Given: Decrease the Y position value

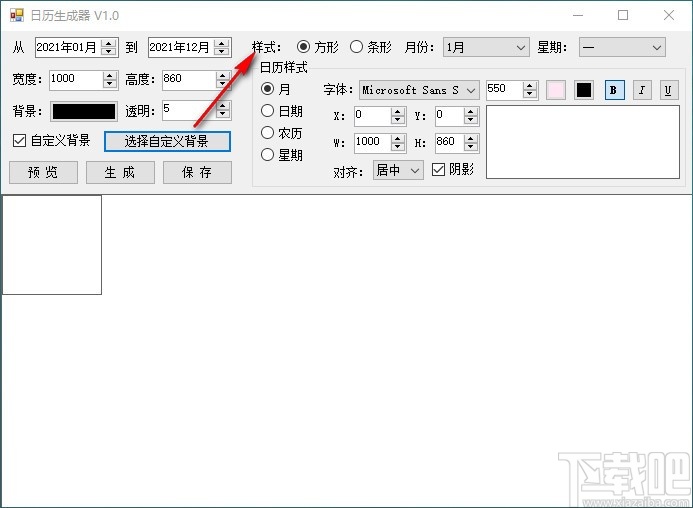Looking at the screenshot, I should pos(471,120).
